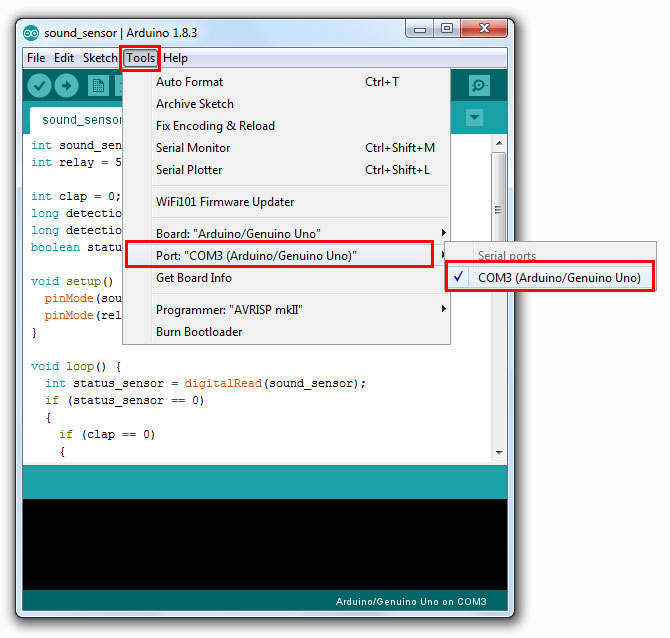Viewport: 670px width, 638px height.
Task: Open the Help menu
Action: (x=175, y=58)
